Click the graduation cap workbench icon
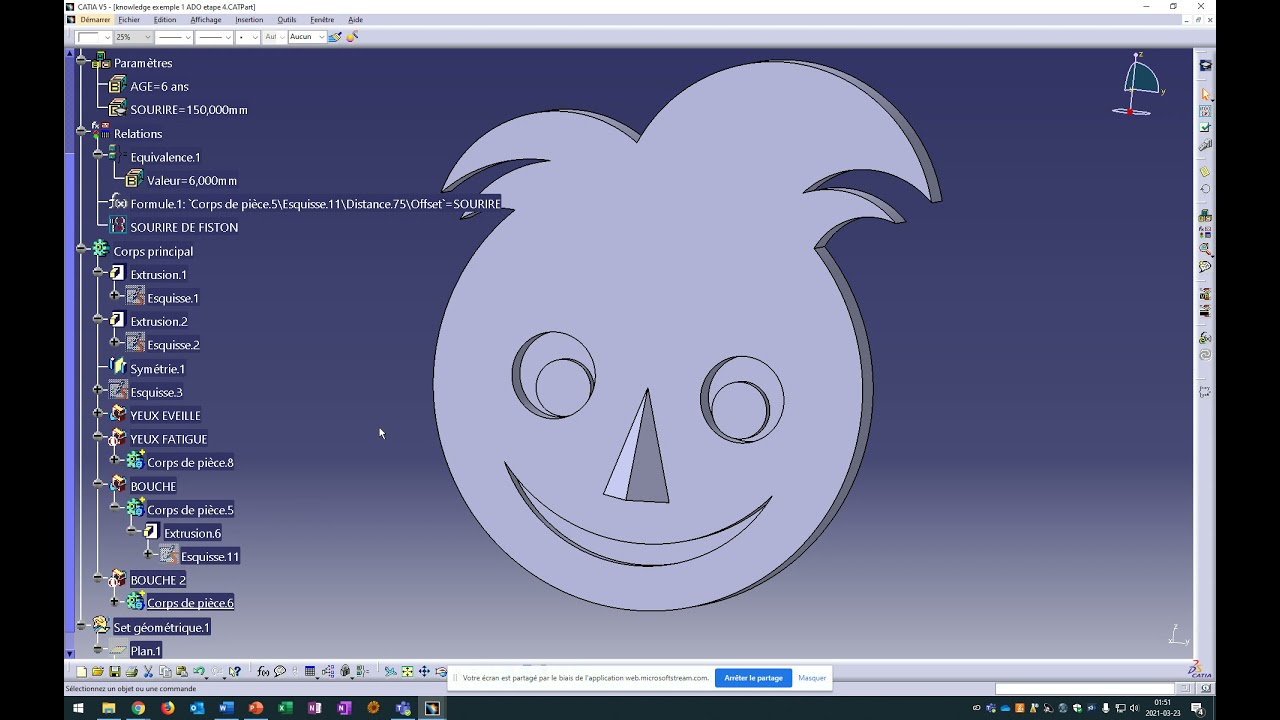The height and width of the screenshot is (720, 1280). point(1205,66)
